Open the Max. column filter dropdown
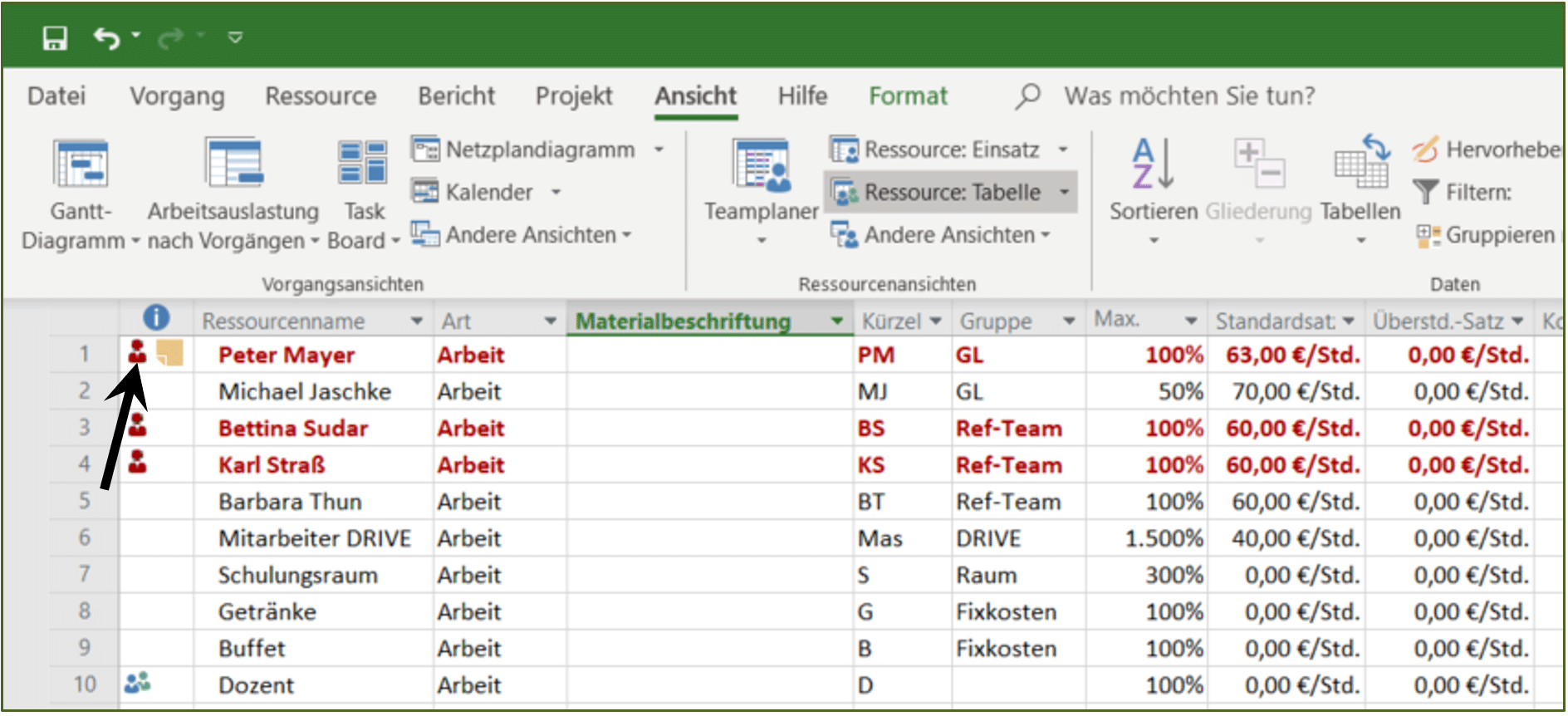This screenshot has height=716, width=1568. pos(1191,321)
